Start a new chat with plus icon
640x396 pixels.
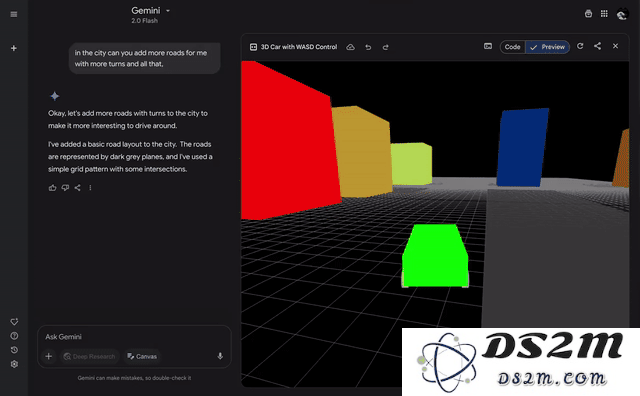point(14,48)
